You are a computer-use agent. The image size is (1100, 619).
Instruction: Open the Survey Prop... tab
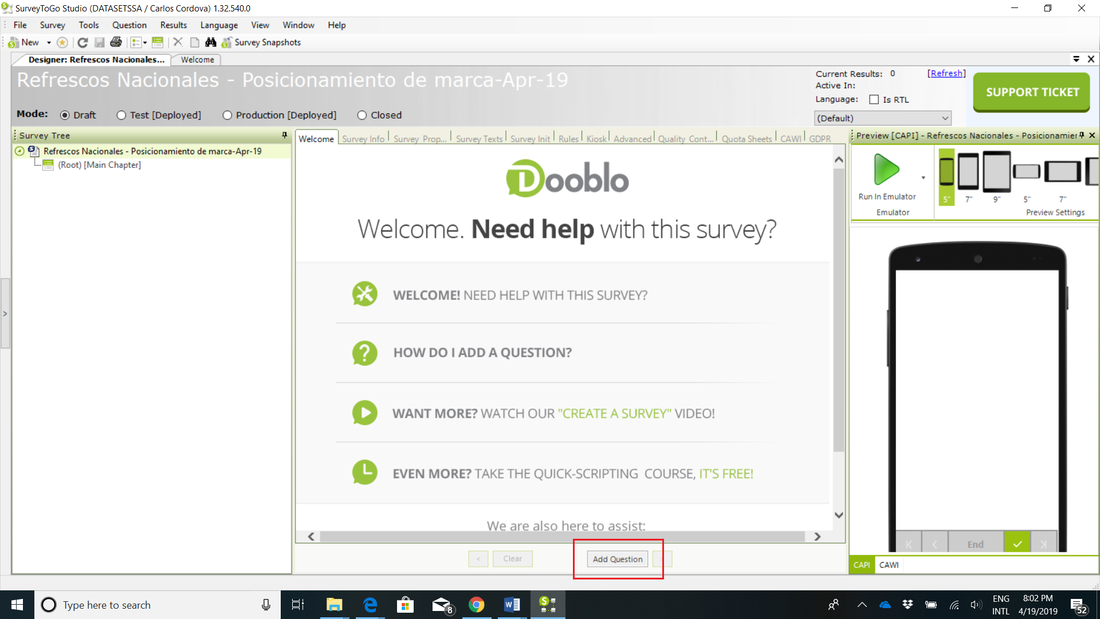[x=420, y=138]
